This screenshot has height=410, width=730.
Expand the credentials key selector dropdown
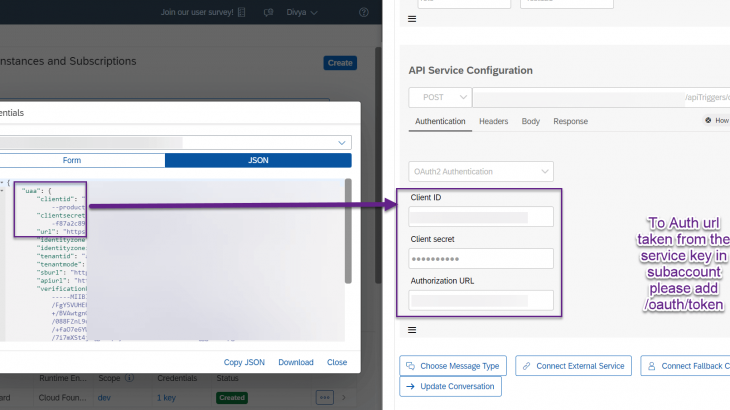click(x=342, y=143)
